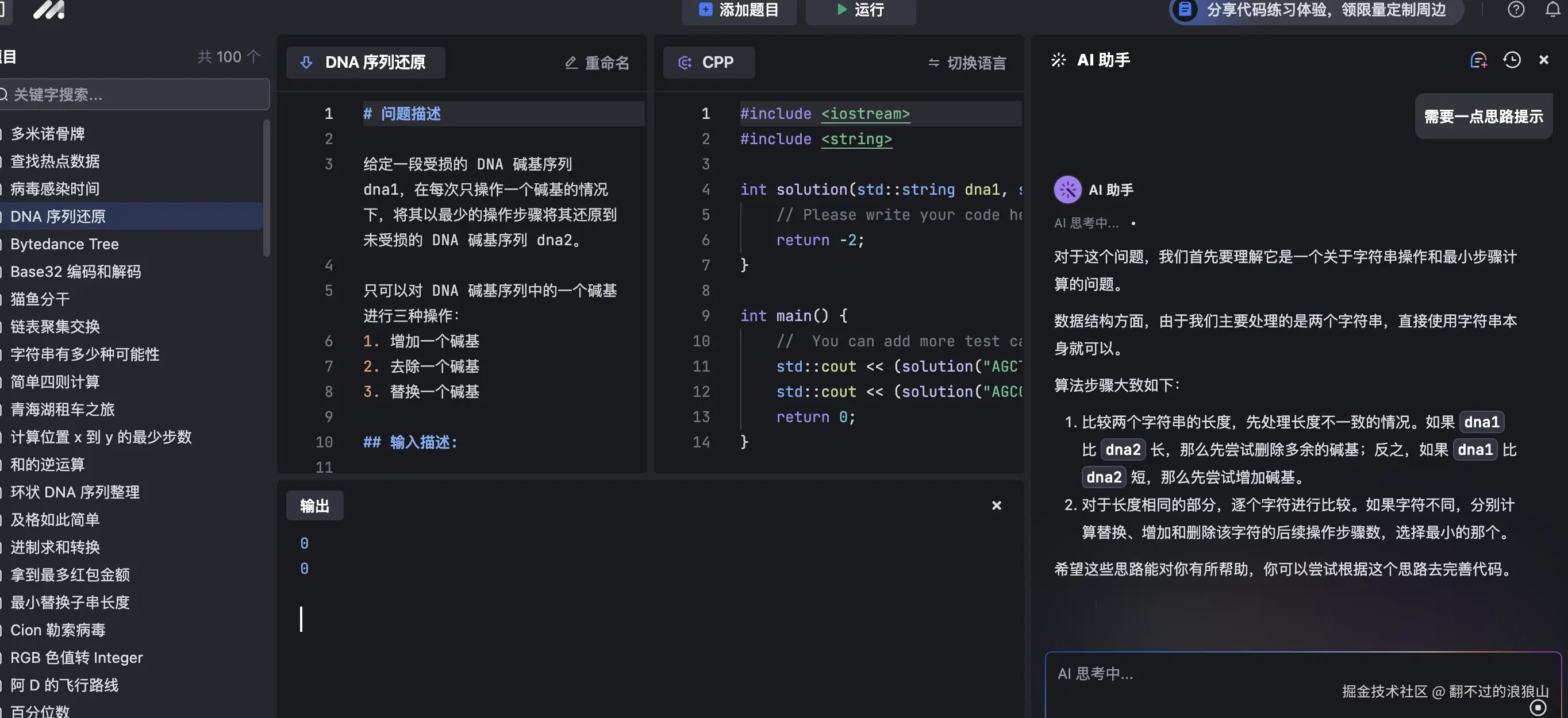Click inside the 关键字搜索 search field
1568x718 pixels.
coord(134,94)
